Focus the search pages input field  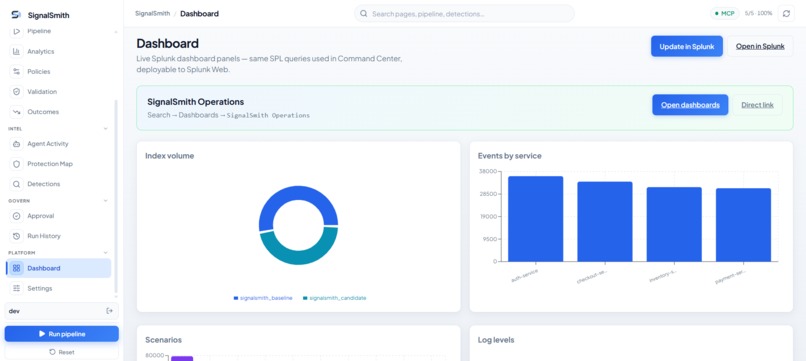(x=464, y=14)
